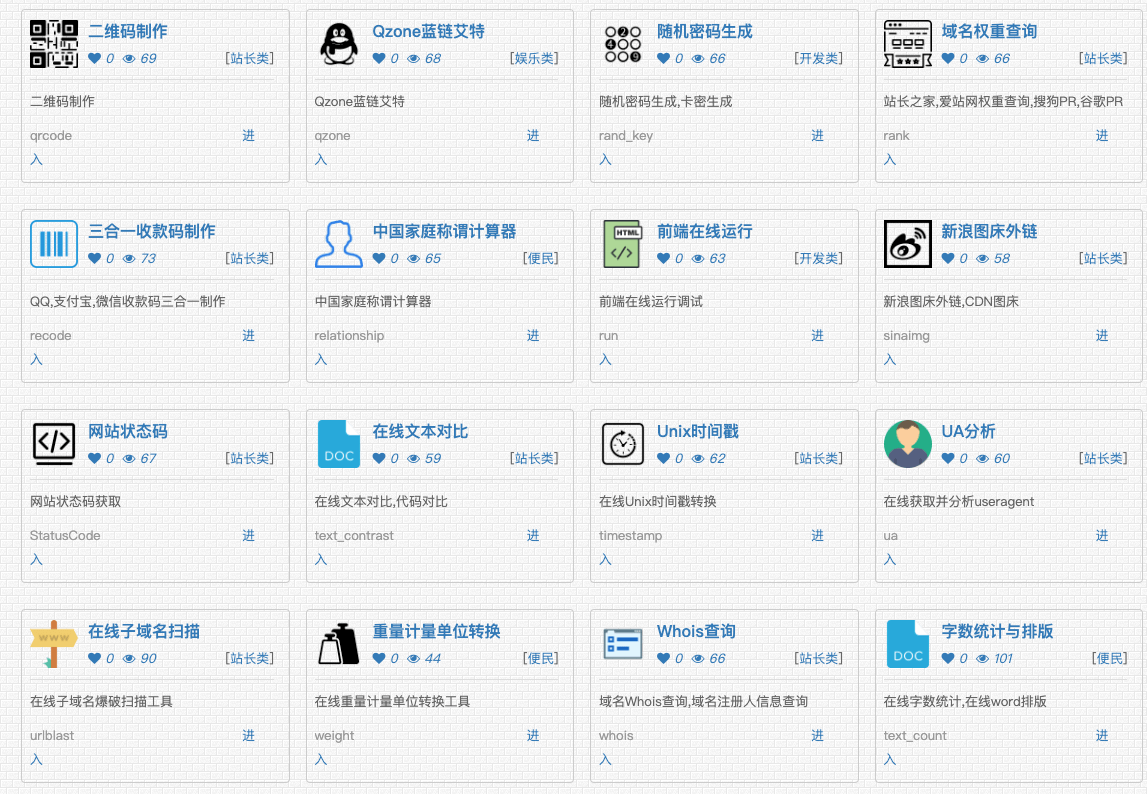Click the avatar icon for UA分析

coord(907,444)
